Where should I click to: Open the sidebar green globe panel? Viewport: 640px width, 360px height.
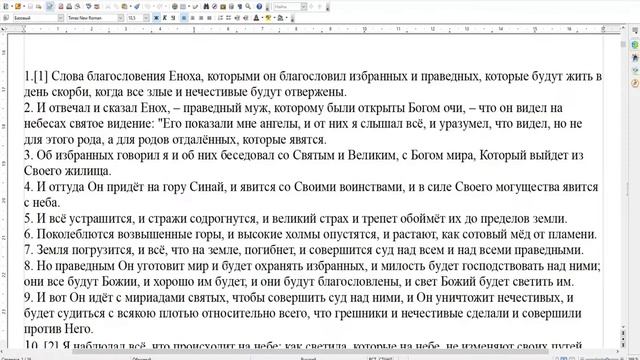[x=635, y=44]
